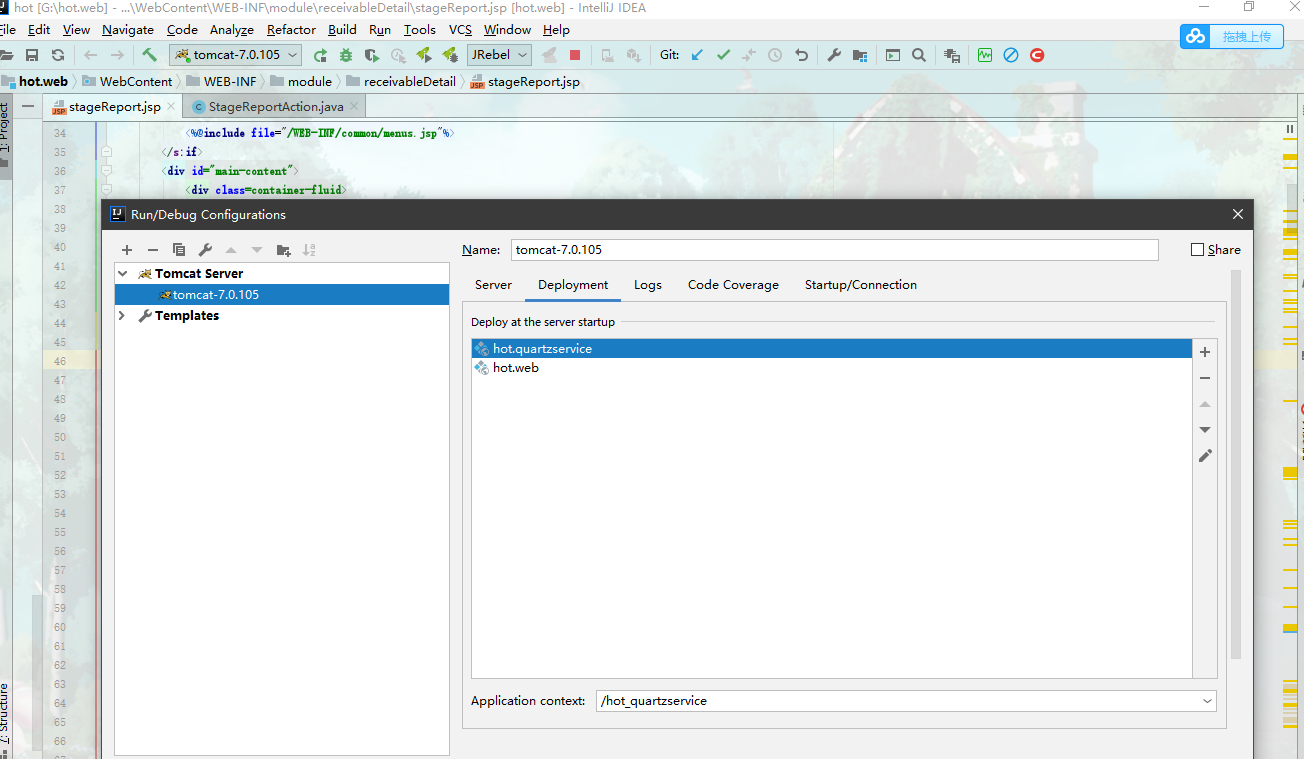The width and height of the screenshot is (1304, 759).
Task: Create a new folder in the configurations toolbar
Action: pyautogui.click(x=283, y=250)
